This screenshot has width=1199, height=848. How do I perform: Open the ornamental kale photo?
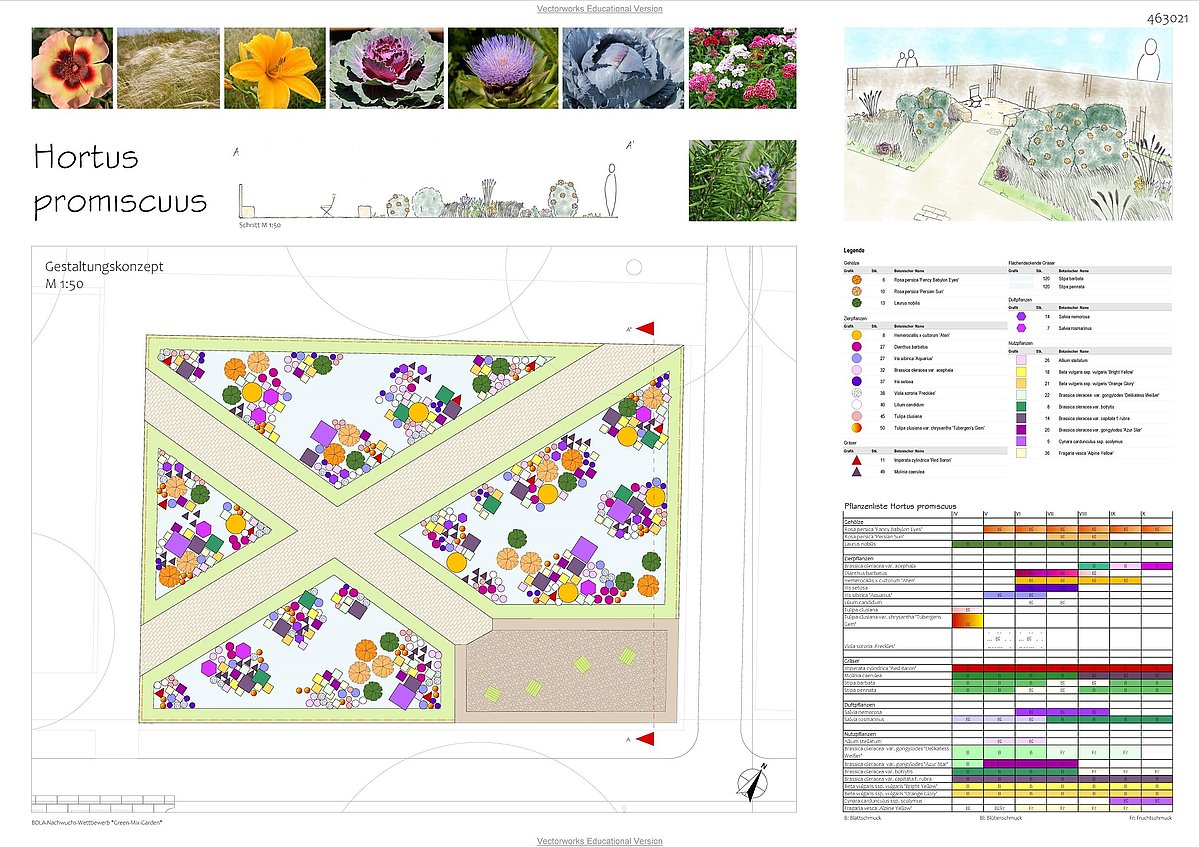[387, 68]
